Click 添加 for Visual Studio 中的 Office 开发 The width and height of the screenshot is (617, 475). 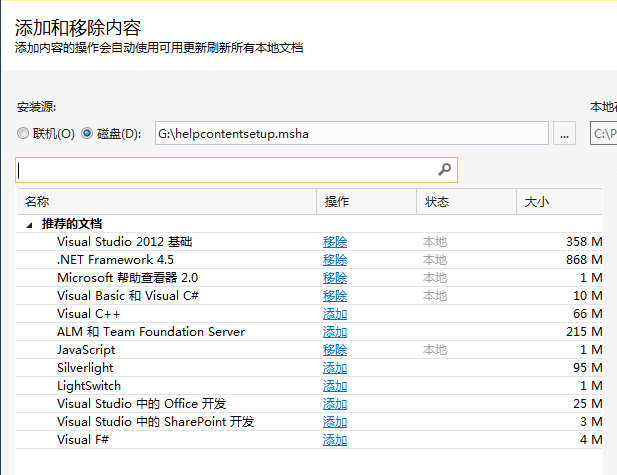(335, 404)
